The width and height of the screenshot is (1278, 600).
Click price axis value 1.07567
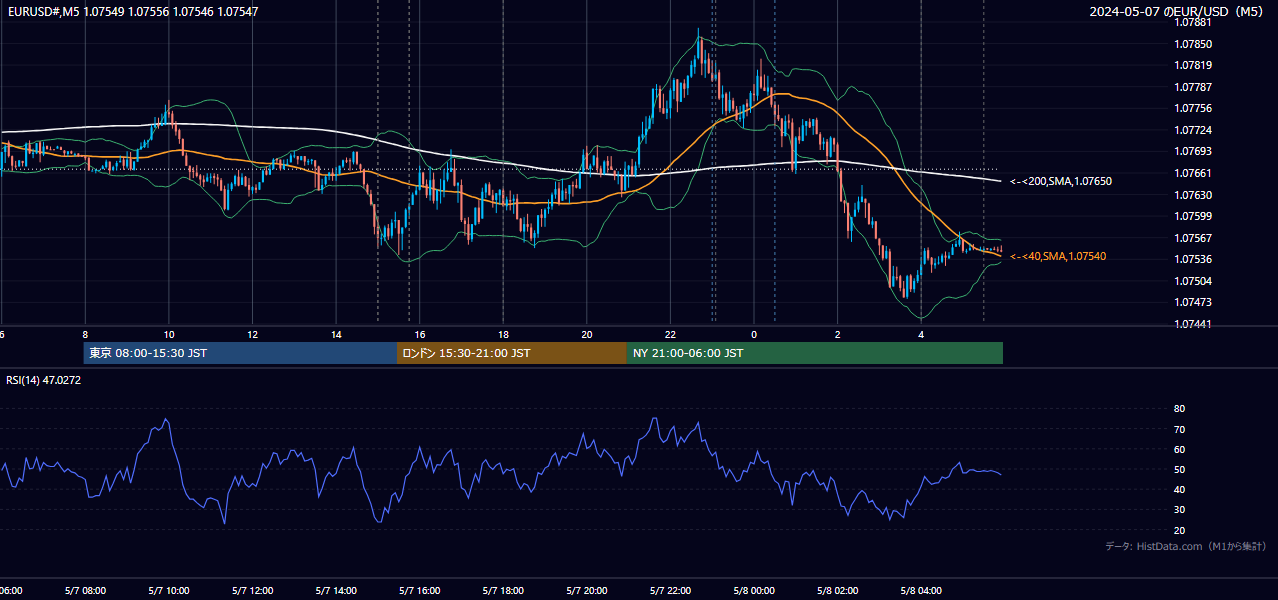point(1194,238)
